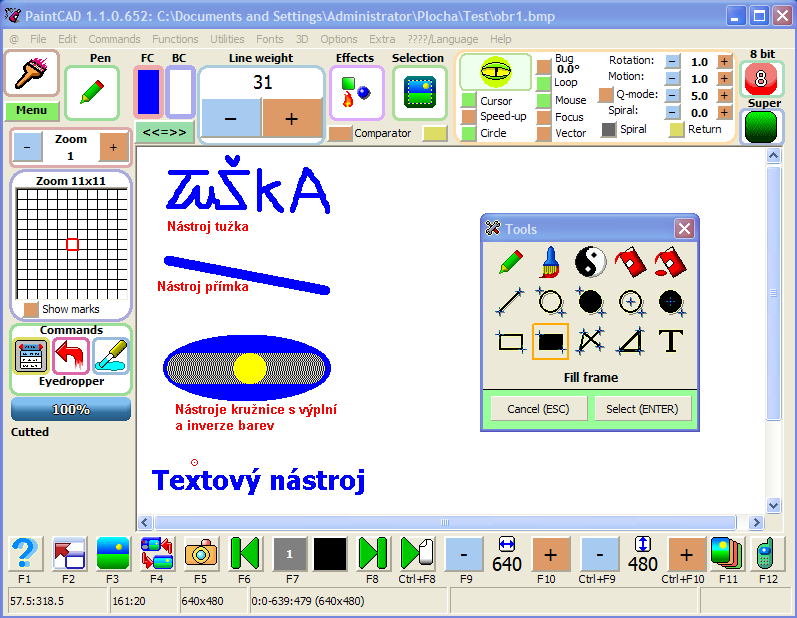Image resolution: width=797 pixels, height=618 pixels.
Task: Open the Selection picture icon
Action: (419, 92)
